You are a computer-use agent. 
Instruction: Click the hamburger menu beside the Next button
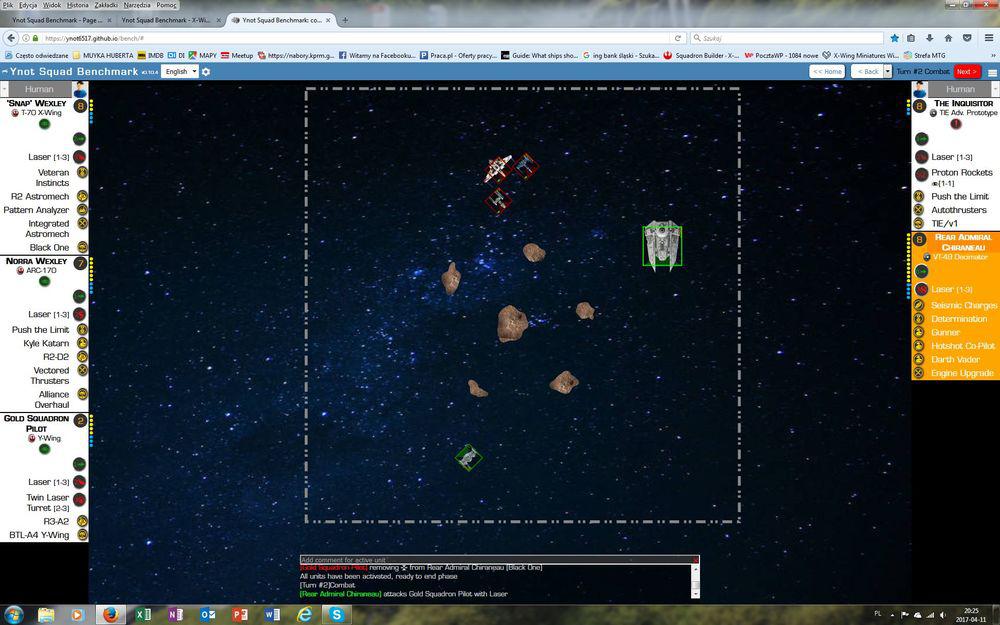point(992,72)
